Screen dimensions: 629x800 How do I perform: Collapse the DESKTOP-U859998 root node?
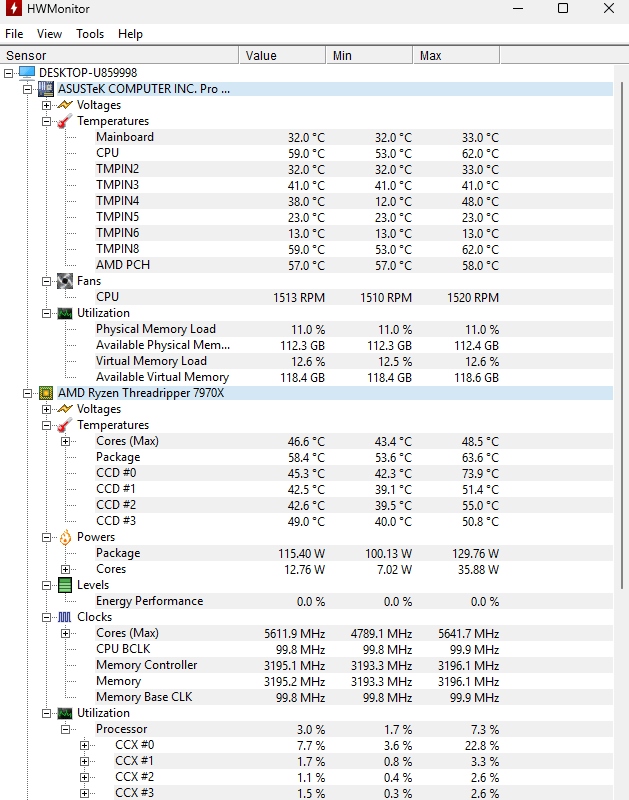pyautogui.click(x=9, y=73)
